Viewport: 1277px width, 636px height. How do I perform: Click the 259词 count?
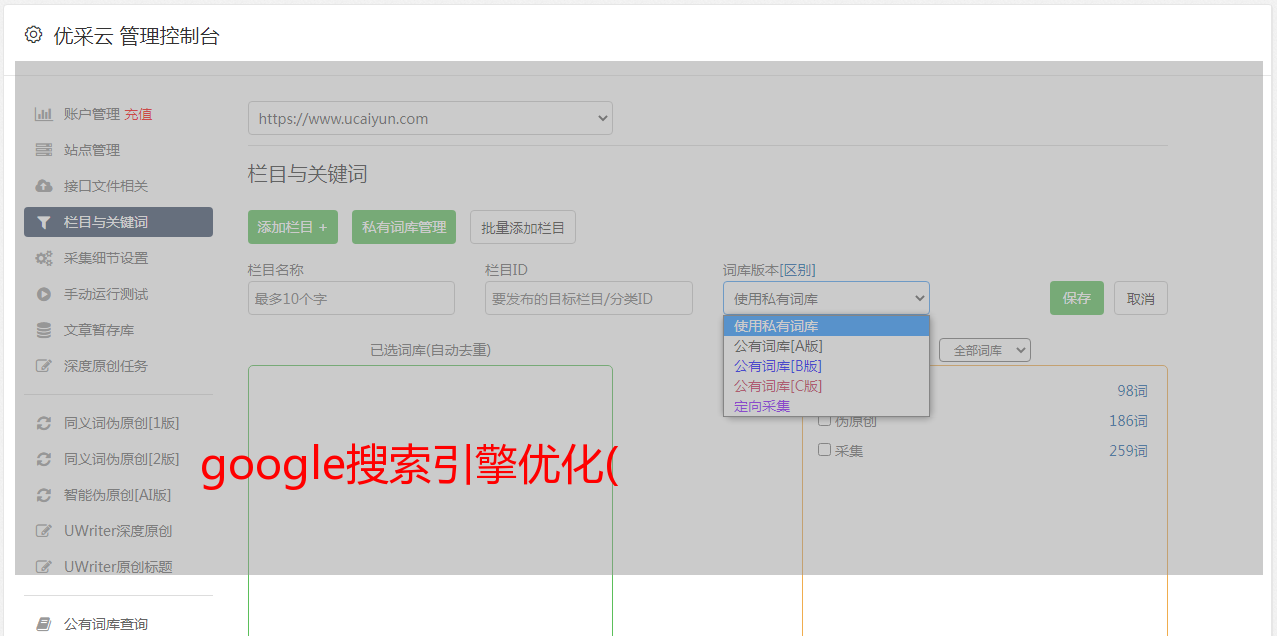pos(1128,451)
